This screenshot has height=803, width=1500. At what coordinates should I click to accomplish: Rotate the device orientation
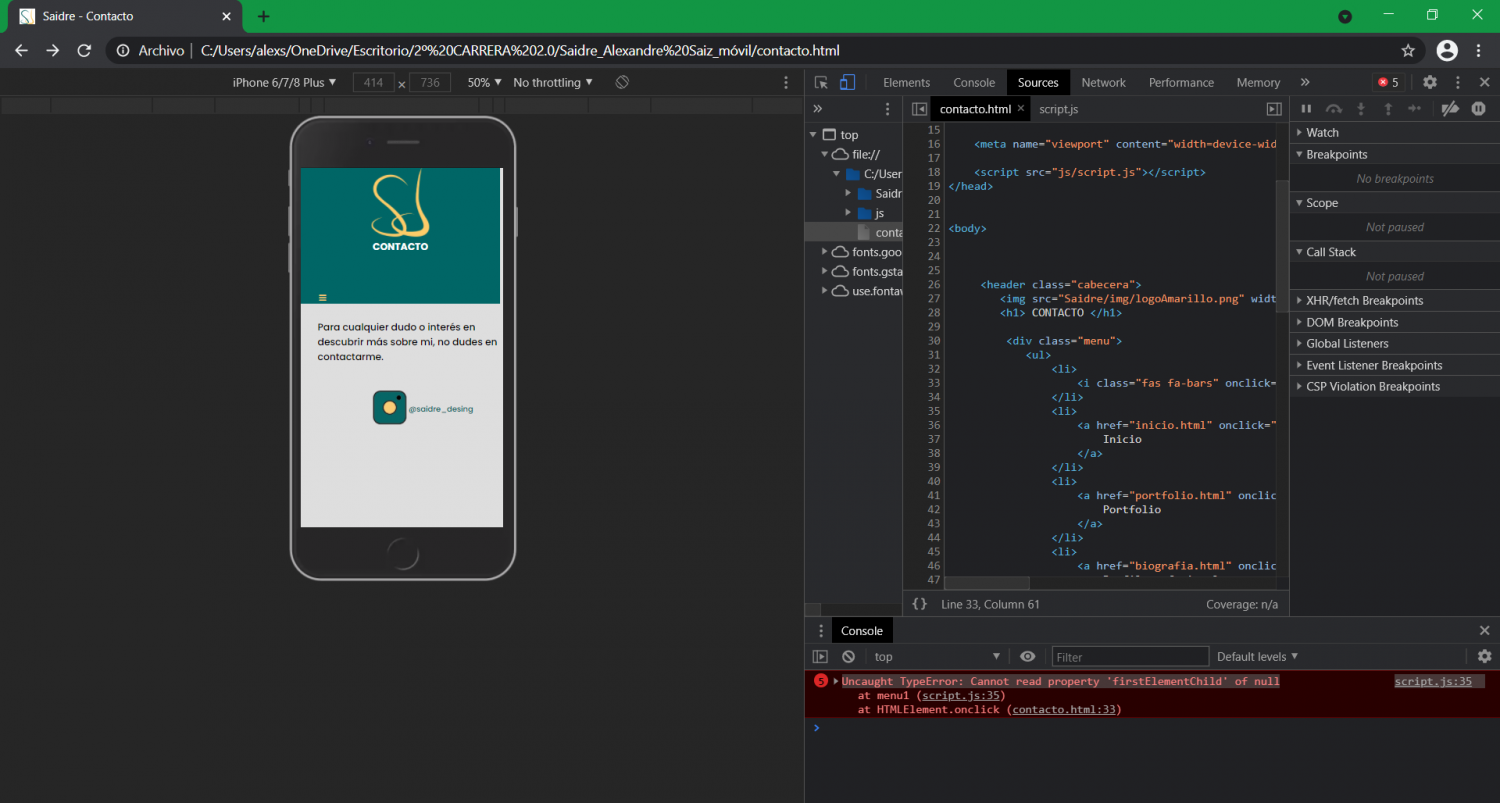tap(622, 82)
